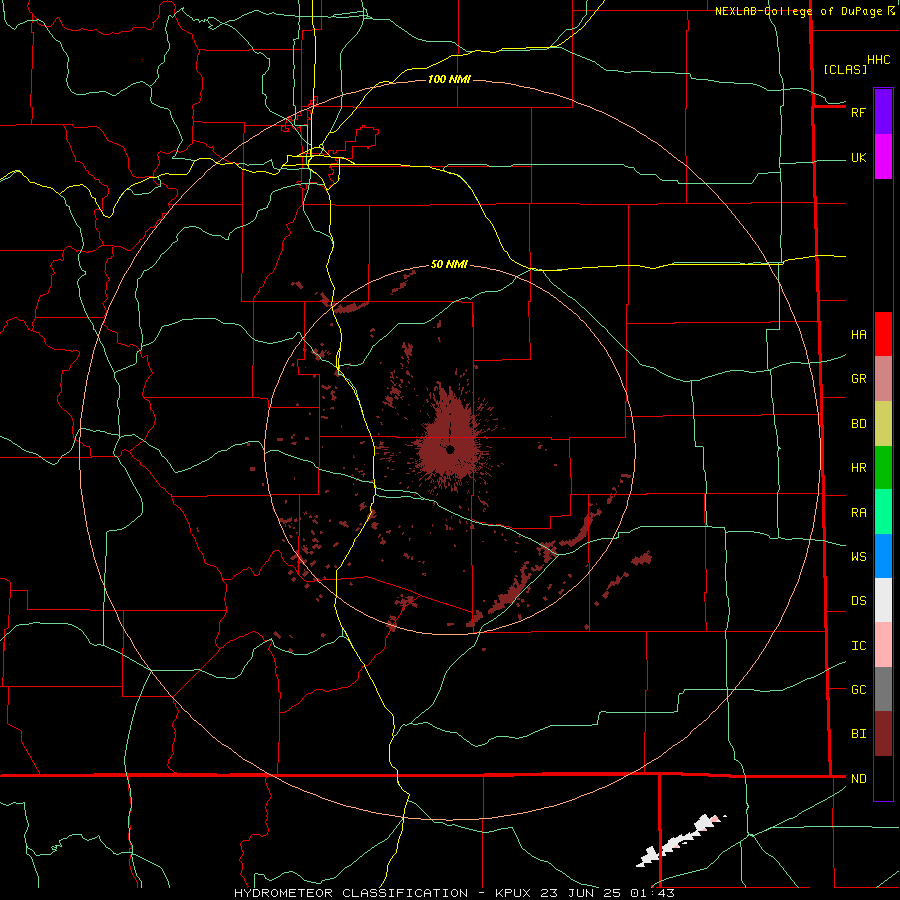Viewport: 900px width, 900px height.
Task: Click the 100 NMI range ring label
Action: click(449, 79)
